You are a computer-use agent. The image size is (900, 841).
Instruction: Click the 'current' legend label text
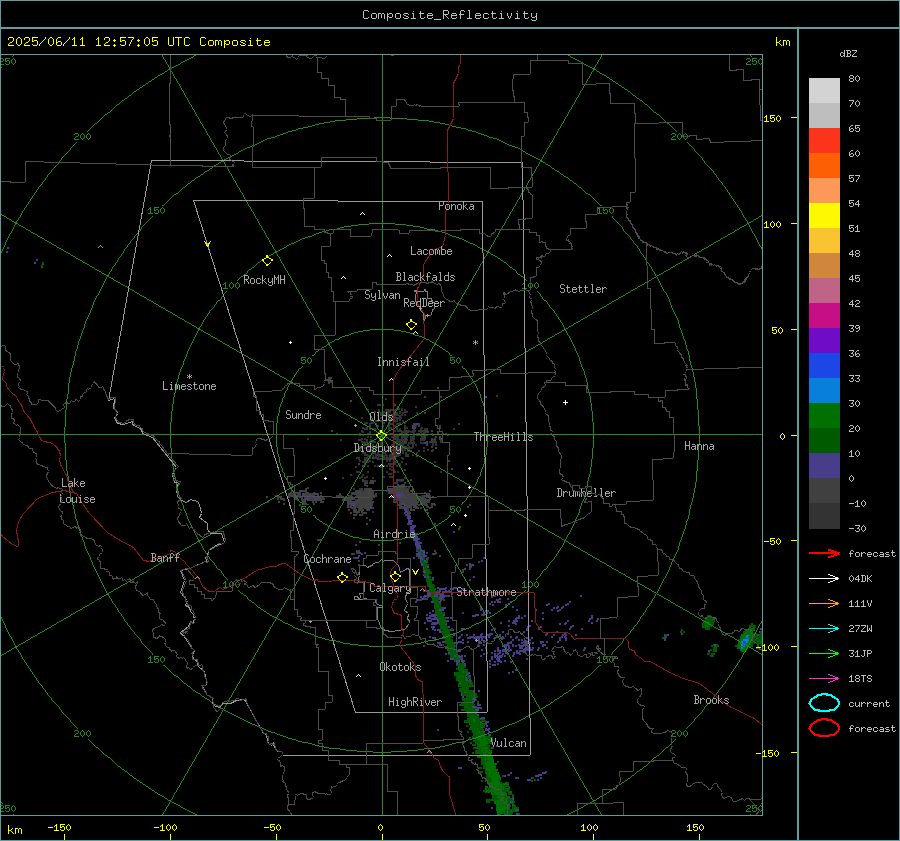(x=869, y=703)
